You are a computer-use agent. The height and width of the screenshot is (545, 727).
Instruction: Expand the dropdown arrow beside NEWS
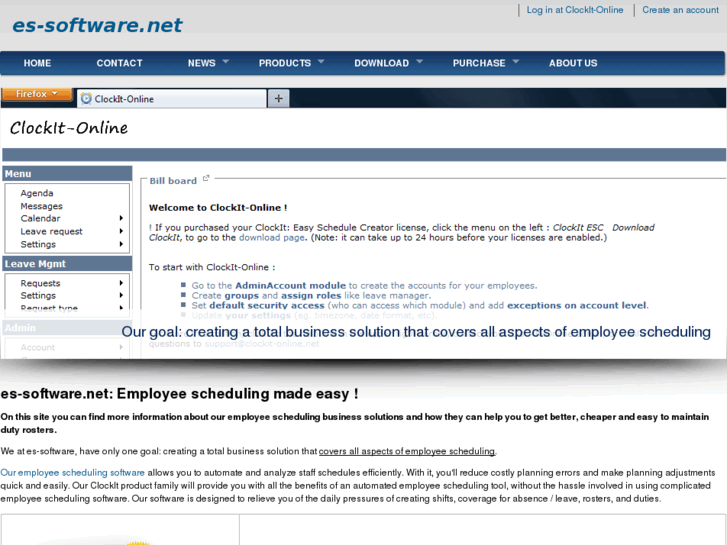click(226, 61)
